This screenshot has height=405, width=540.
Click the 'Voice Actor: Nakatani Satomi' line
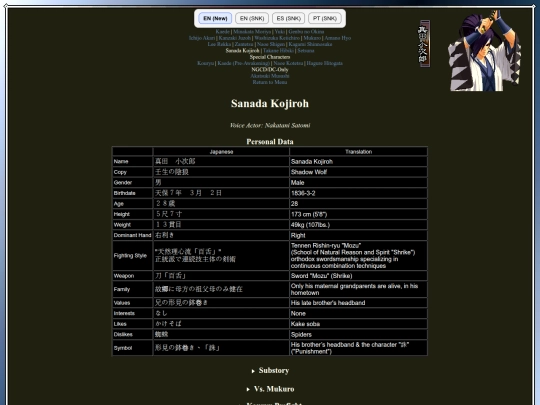click(x=270, y=125)
